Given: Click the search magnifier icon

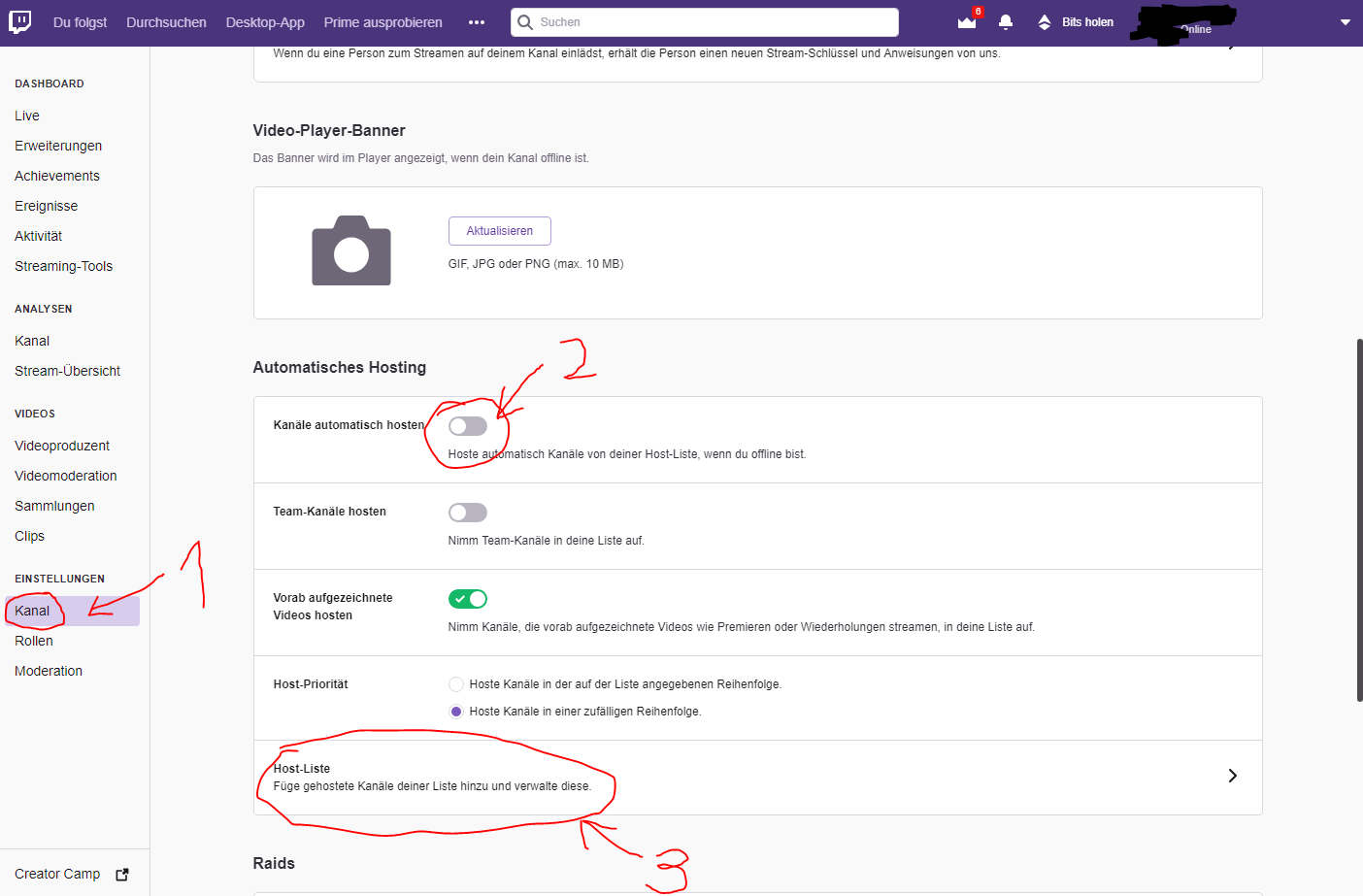Looking at the screenshot, I should click(x=525, y=21).
